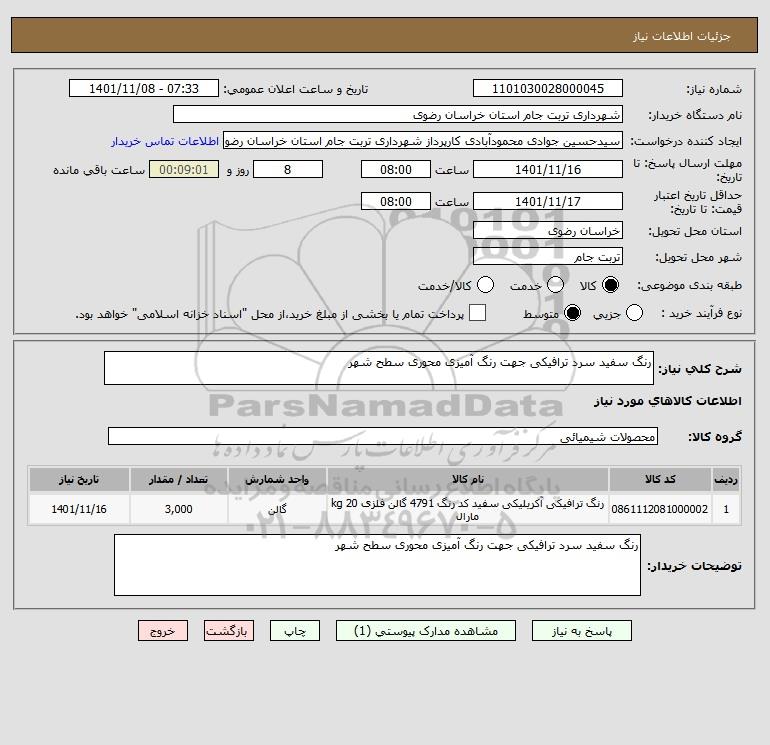Screen dimensions: 770x745
Task: Click the کد کالا column header
Action: (x=660, y=479)
